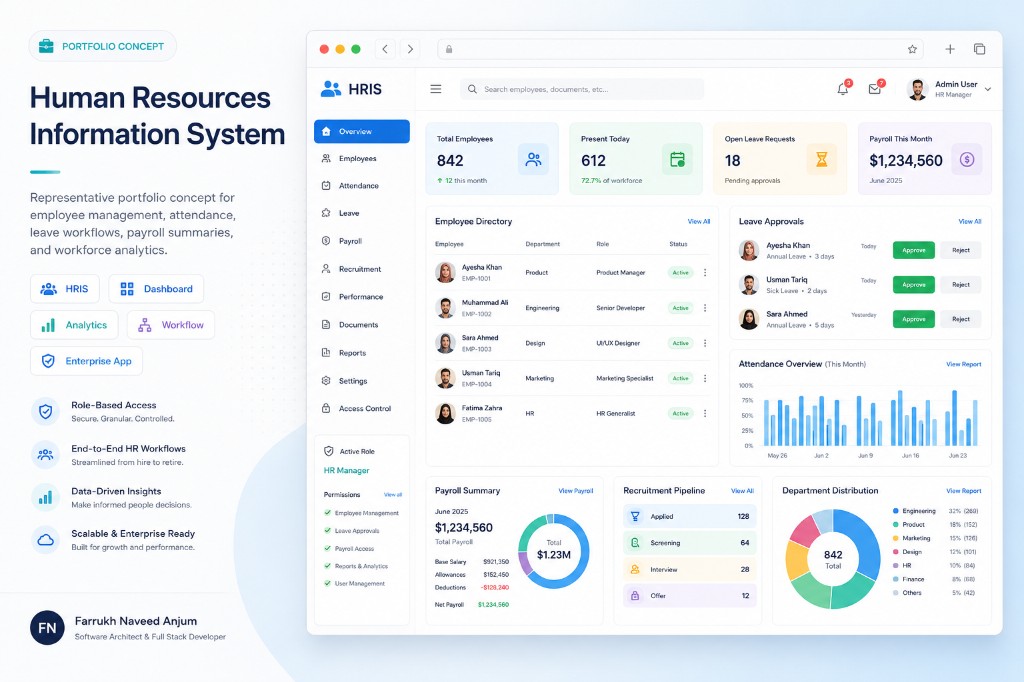Click the browser forward arrow
1024x682 pixels.
tap(410, 49)
